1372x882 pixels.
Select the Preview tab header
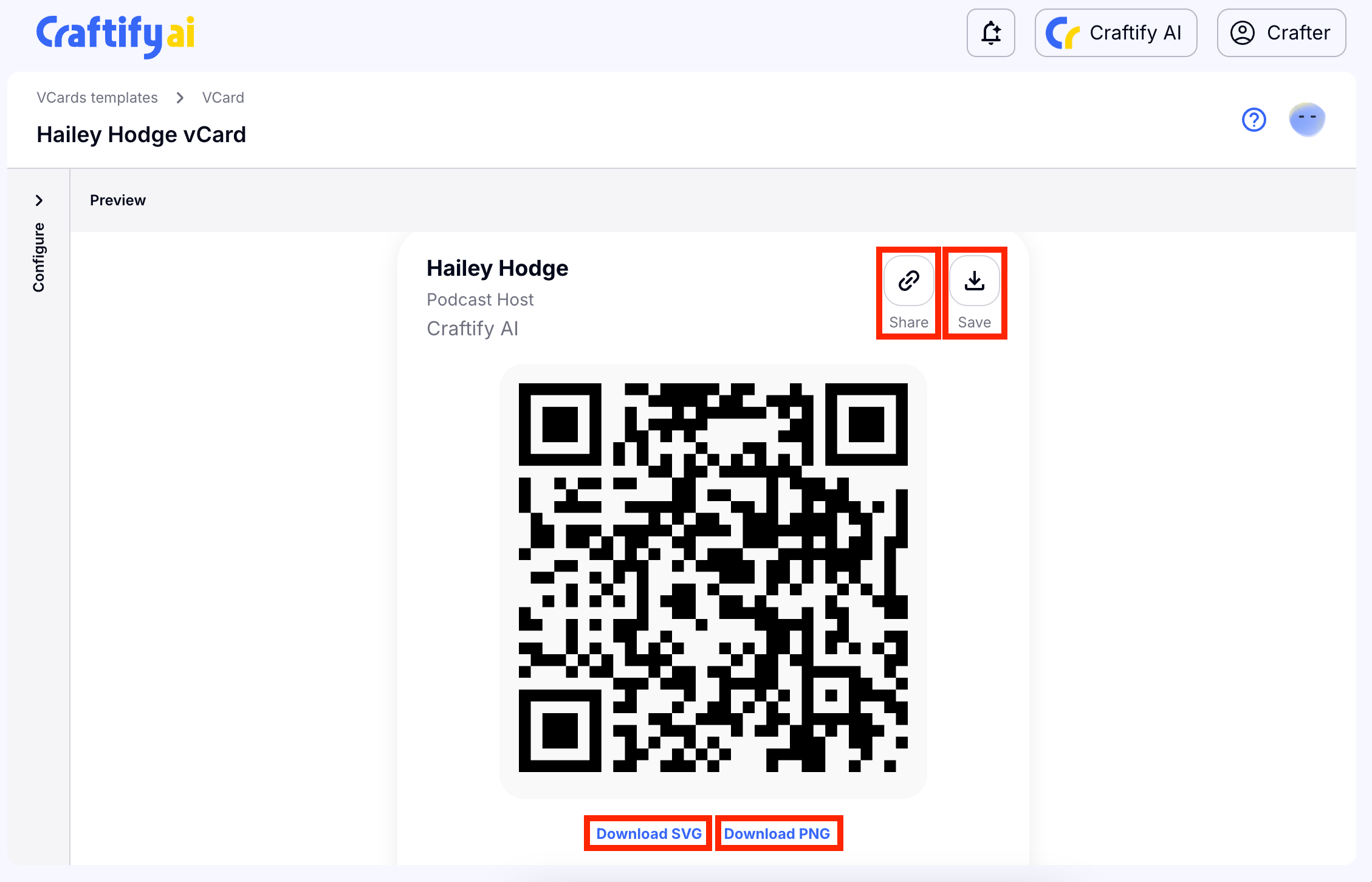[118, 200]
